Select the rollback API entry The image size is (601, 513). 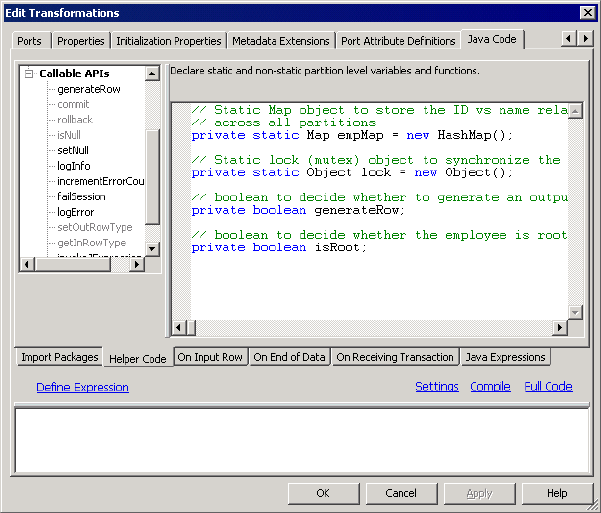pos(75,120)
